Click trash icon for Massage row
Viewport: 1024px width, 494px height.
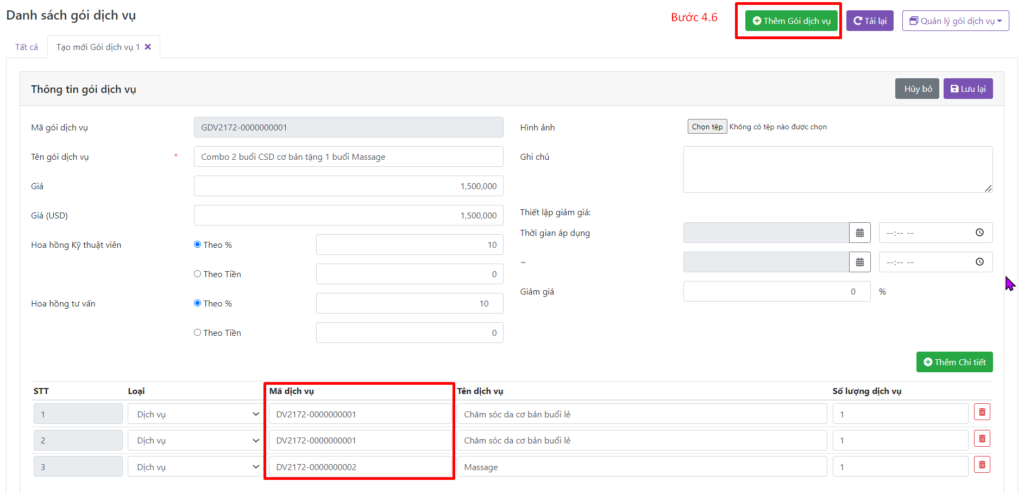coord(981,465)
